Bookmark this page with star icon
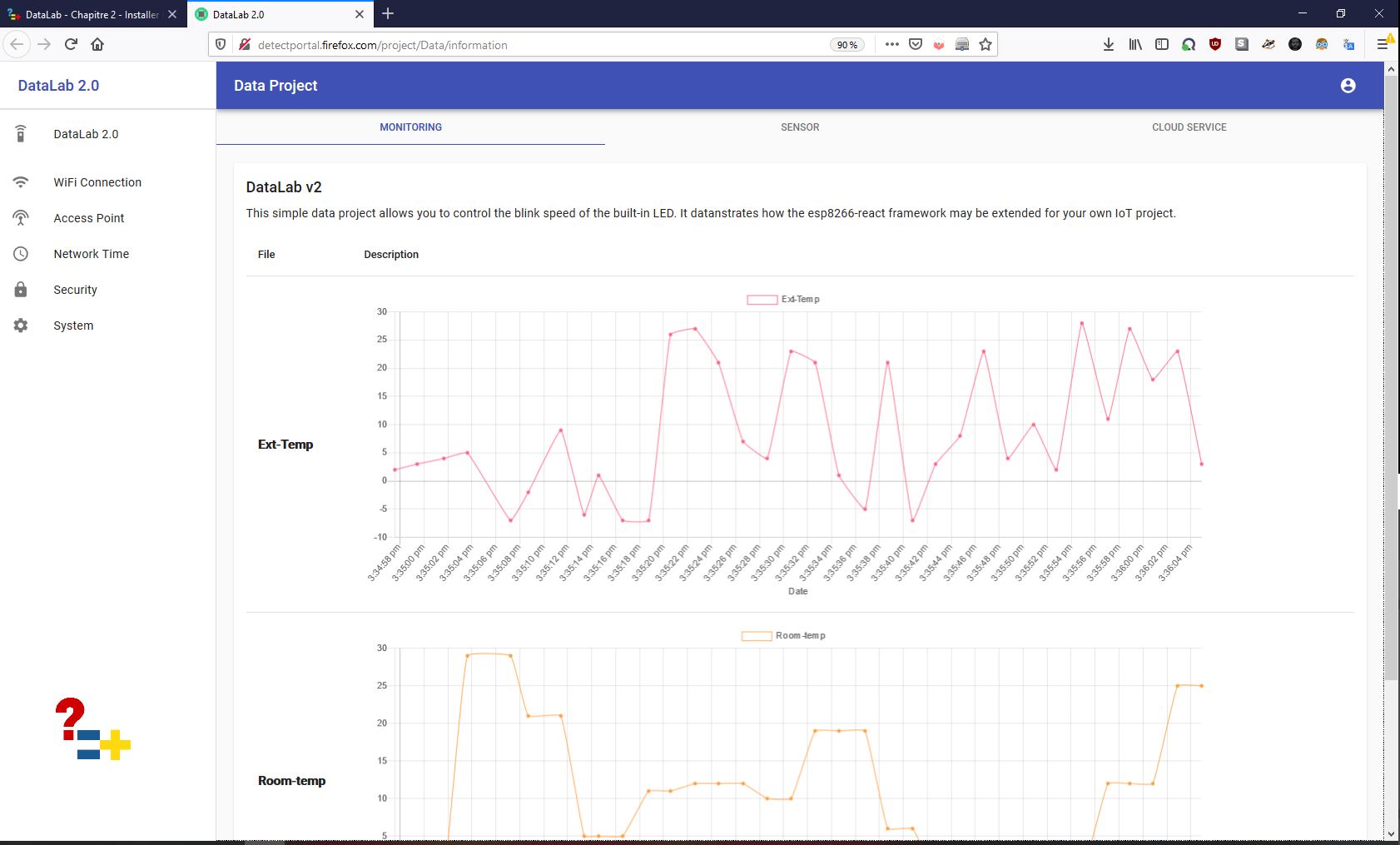This screenshot has height=845, width=1400. click(985, 45)
